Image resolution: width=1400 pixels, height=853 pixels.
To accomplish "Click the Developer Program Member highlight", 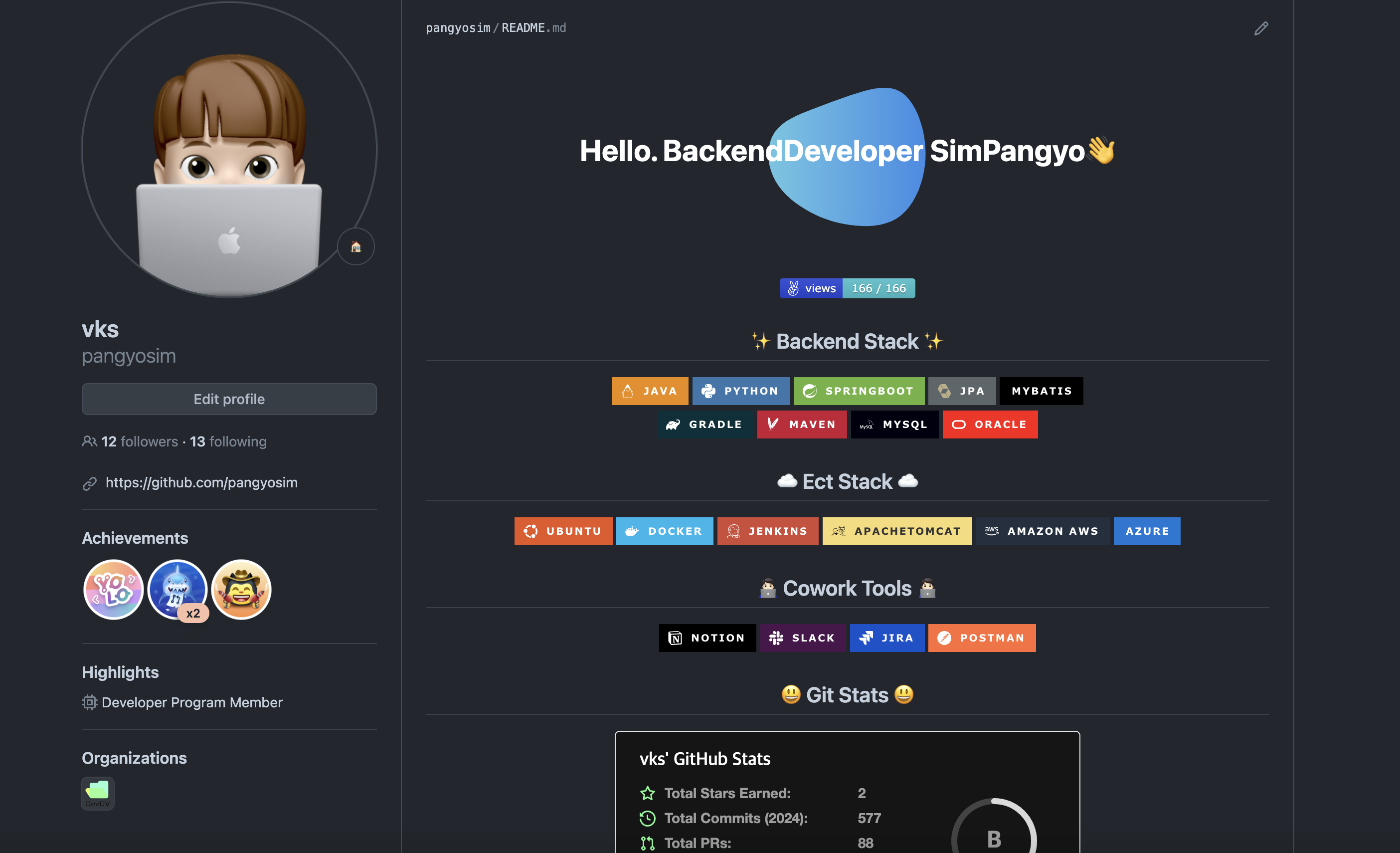I will [x=191, y=702].
